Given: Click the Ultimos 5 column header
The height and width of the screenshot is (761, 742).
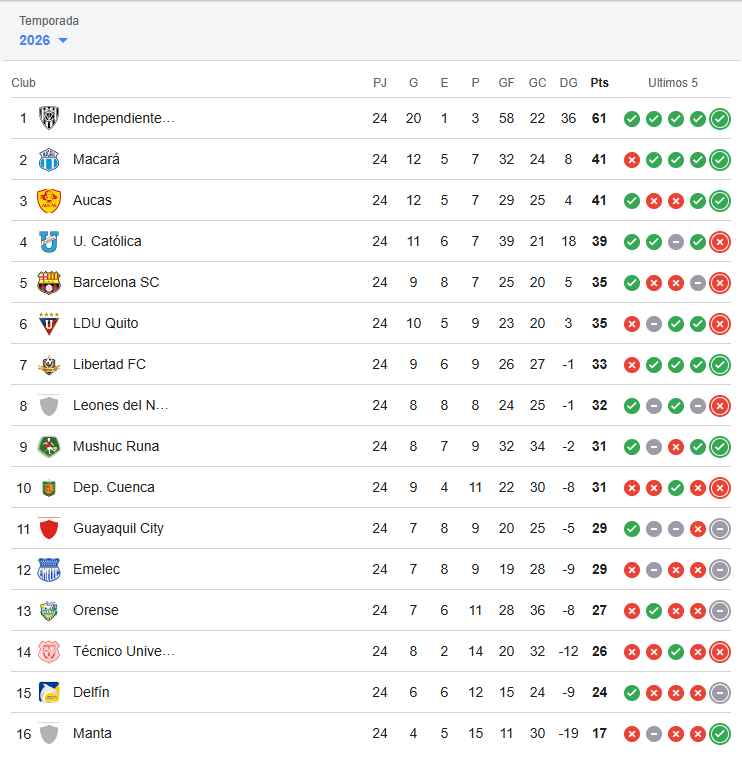Looking at the screenshot, I should (673, 83).
